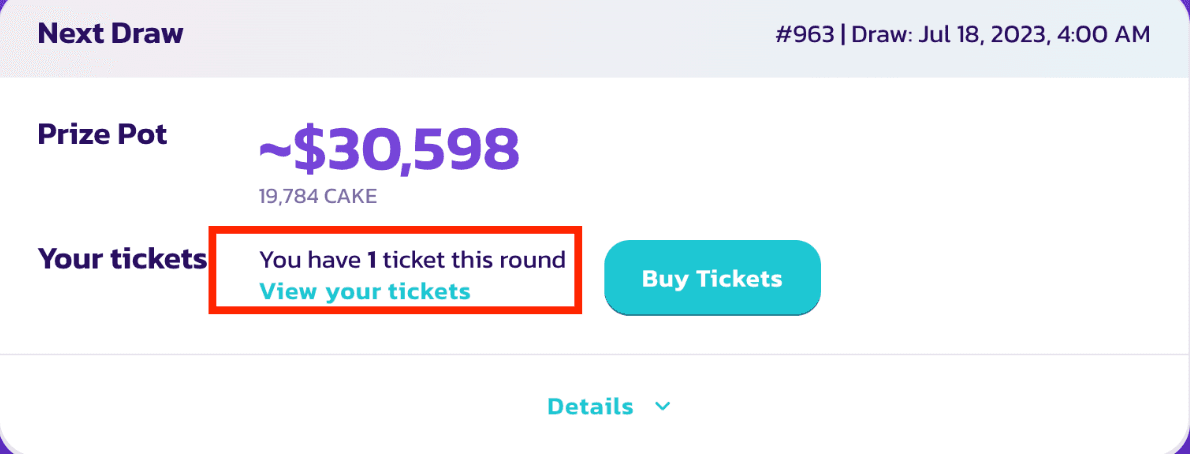Screen dimensions: 1192x454
Task: Click the Next Draw heading
Action: coord(110,33)
